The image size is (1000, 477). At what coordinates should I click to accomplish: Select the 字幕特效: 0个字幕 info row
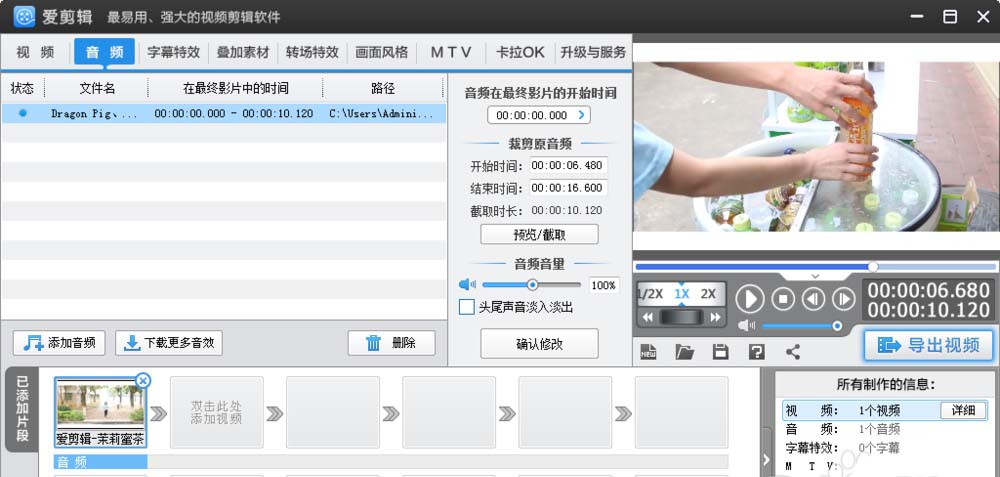885,448
